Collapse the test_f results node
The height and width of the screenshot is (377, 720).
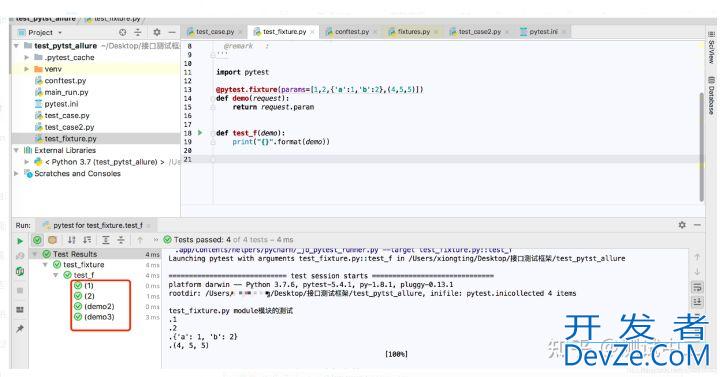tap(56, 275)
